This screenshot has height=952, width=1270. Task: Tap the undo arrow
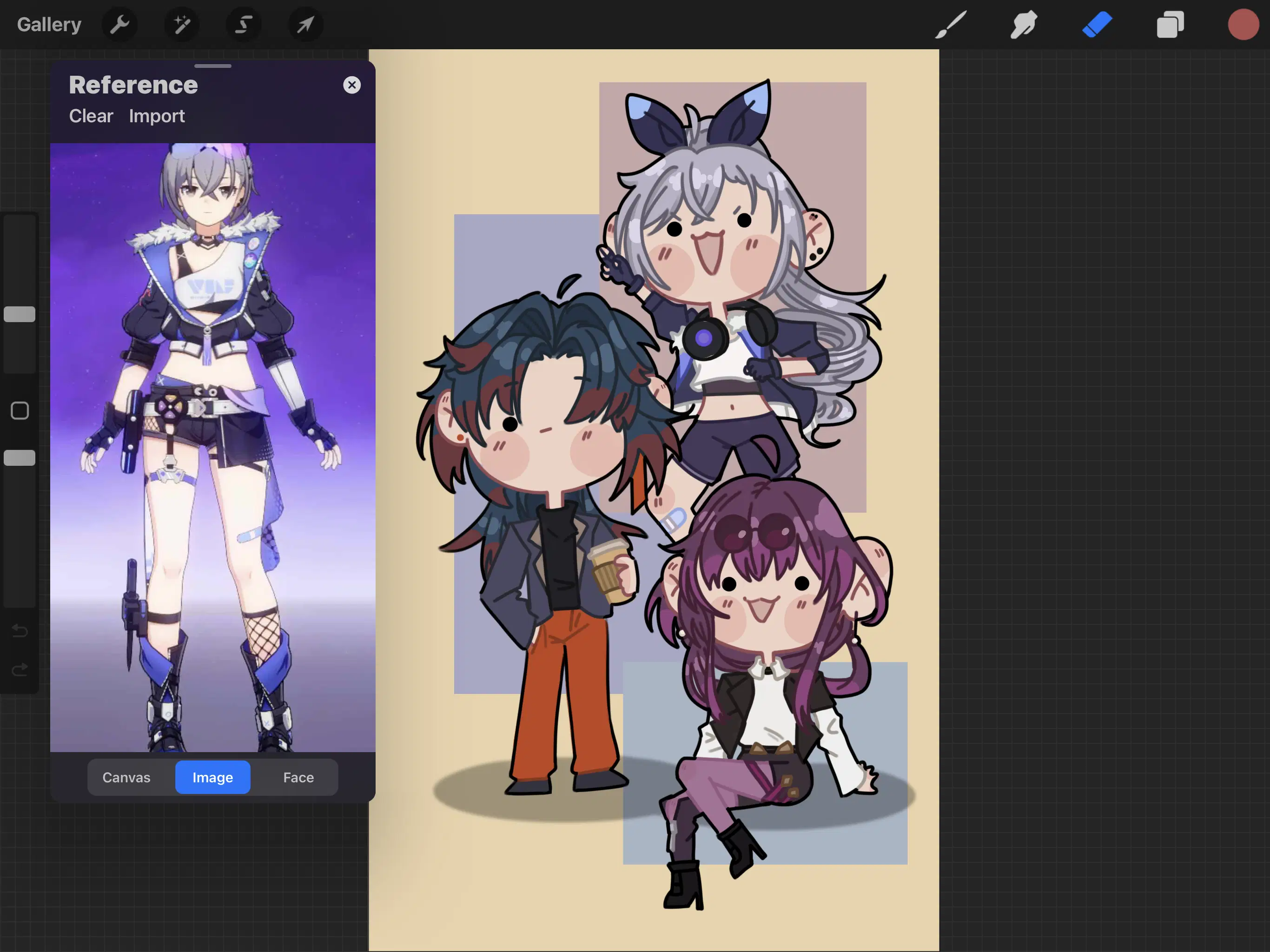20,630
